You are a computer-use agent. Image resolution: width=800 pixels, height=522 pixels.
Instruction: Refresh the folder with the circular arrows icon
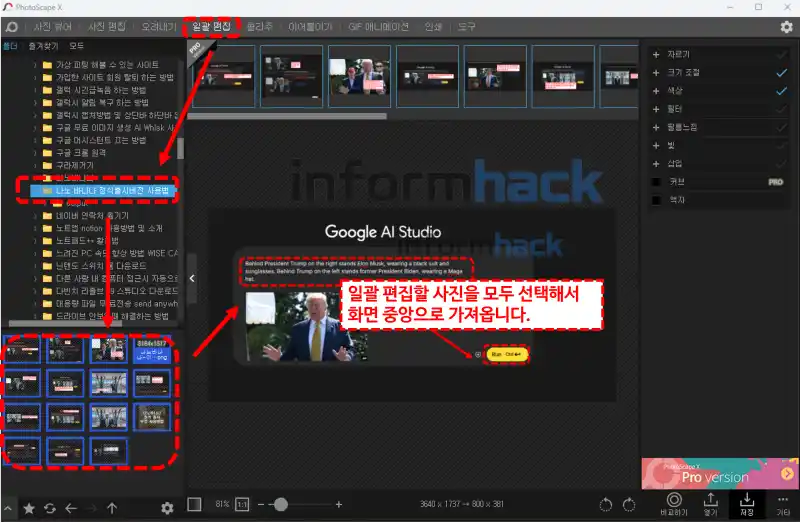tap(50, 508)
